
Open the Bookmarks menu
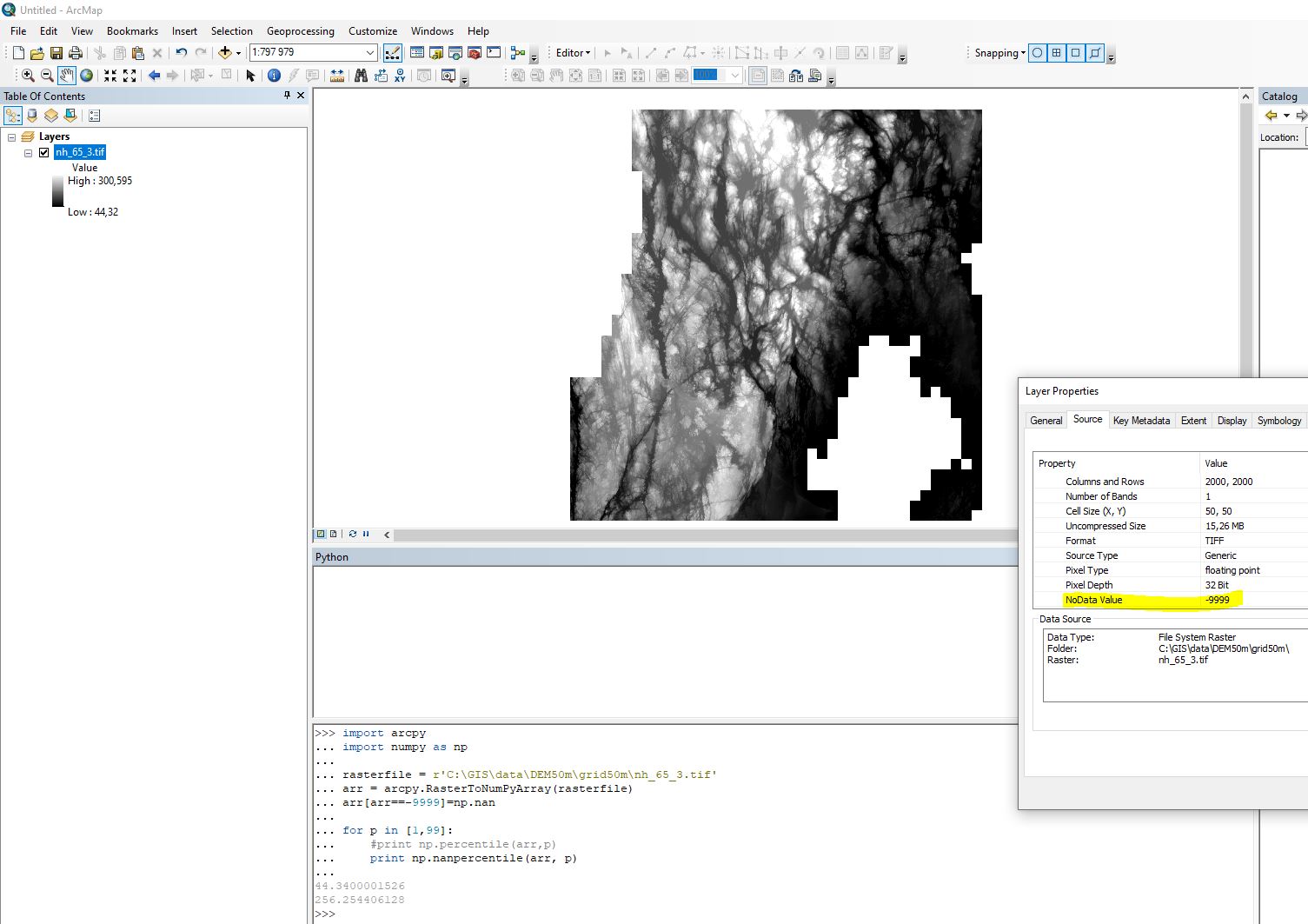132,30
